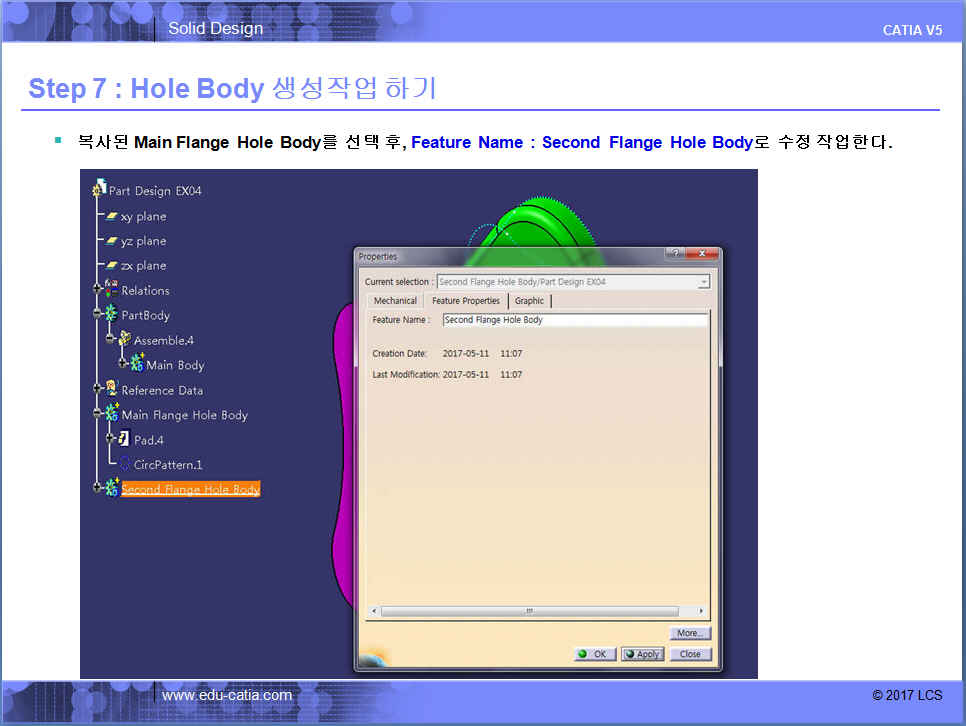This screenshot has width=966, height=726.
Task: Click the More... button
Action: 690,633
